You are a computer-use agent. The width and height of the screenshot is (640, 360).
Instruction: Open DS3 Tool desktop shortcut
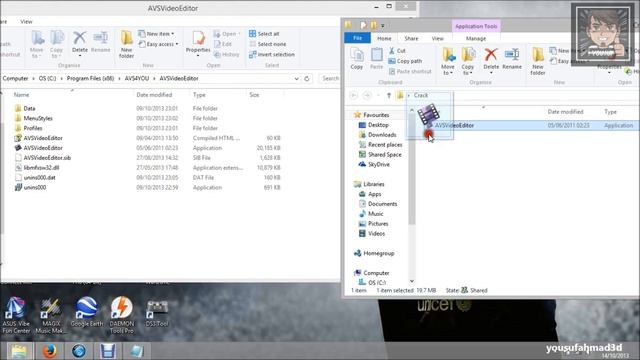[157, 313]
